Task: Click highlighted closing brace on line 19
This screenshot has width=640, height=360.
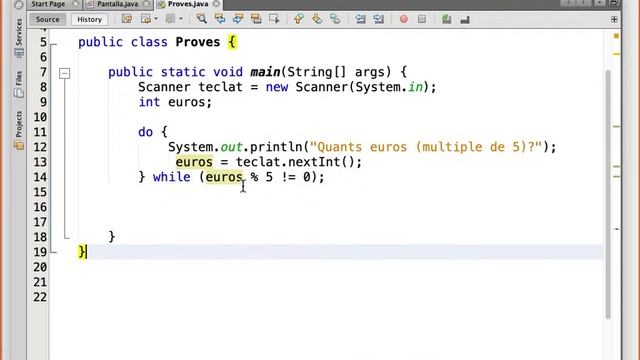Action: point(82,251)
